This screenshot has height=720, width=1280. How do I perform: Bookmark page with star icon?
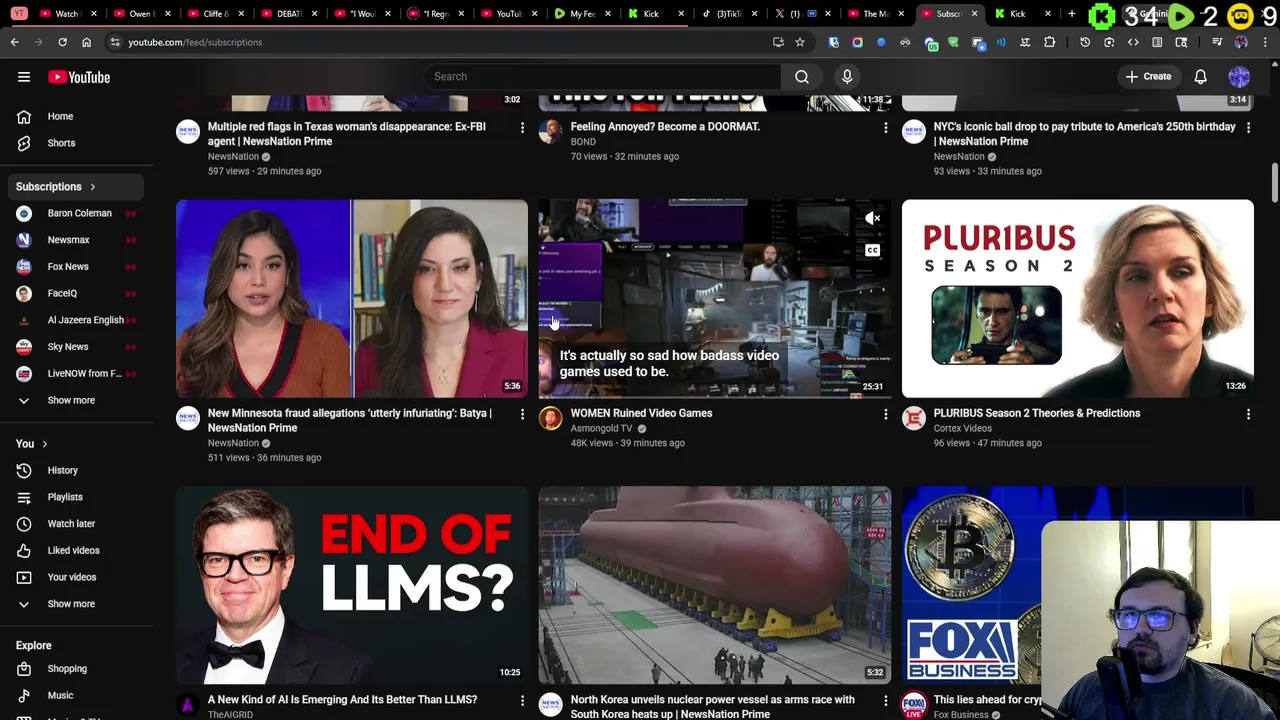point(800,42)
